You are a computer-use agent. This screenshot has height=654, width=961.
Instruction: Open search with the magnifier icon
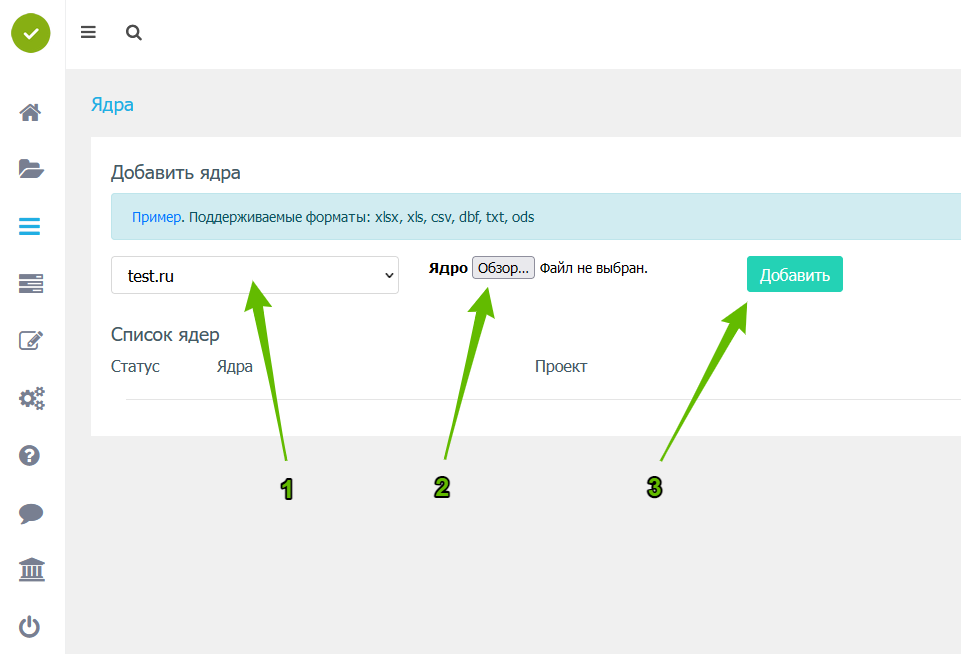[x=133, y=32]
